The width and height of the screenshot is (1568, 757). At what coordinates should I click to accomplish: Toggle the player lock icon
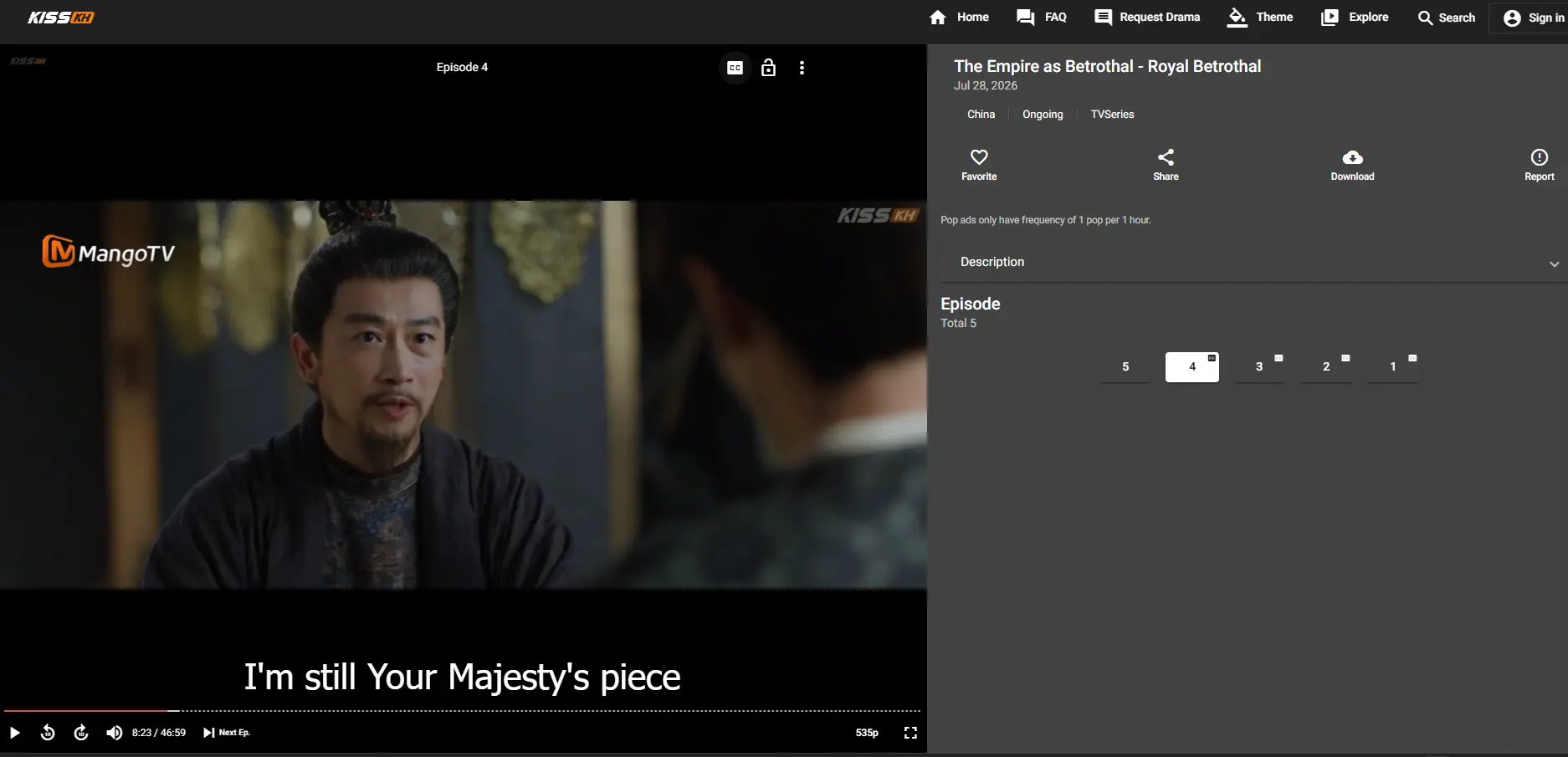pyautogui.click(x=768, y=68)
